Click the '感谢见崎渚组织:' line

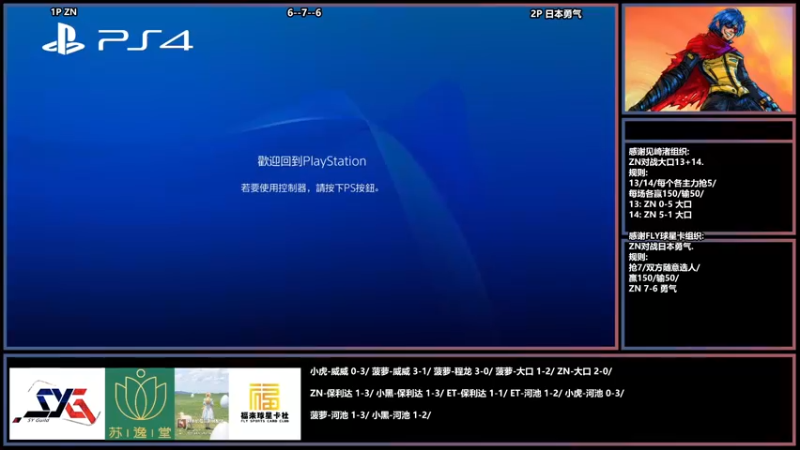[659, 152]
